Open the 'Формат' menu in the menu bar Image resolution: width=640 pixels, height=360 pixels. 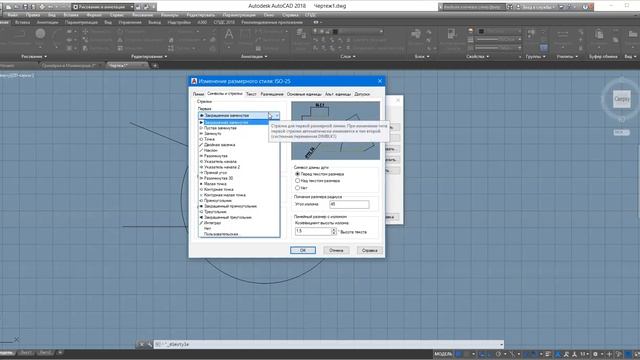pyautogui.click(x=94, y=15)
